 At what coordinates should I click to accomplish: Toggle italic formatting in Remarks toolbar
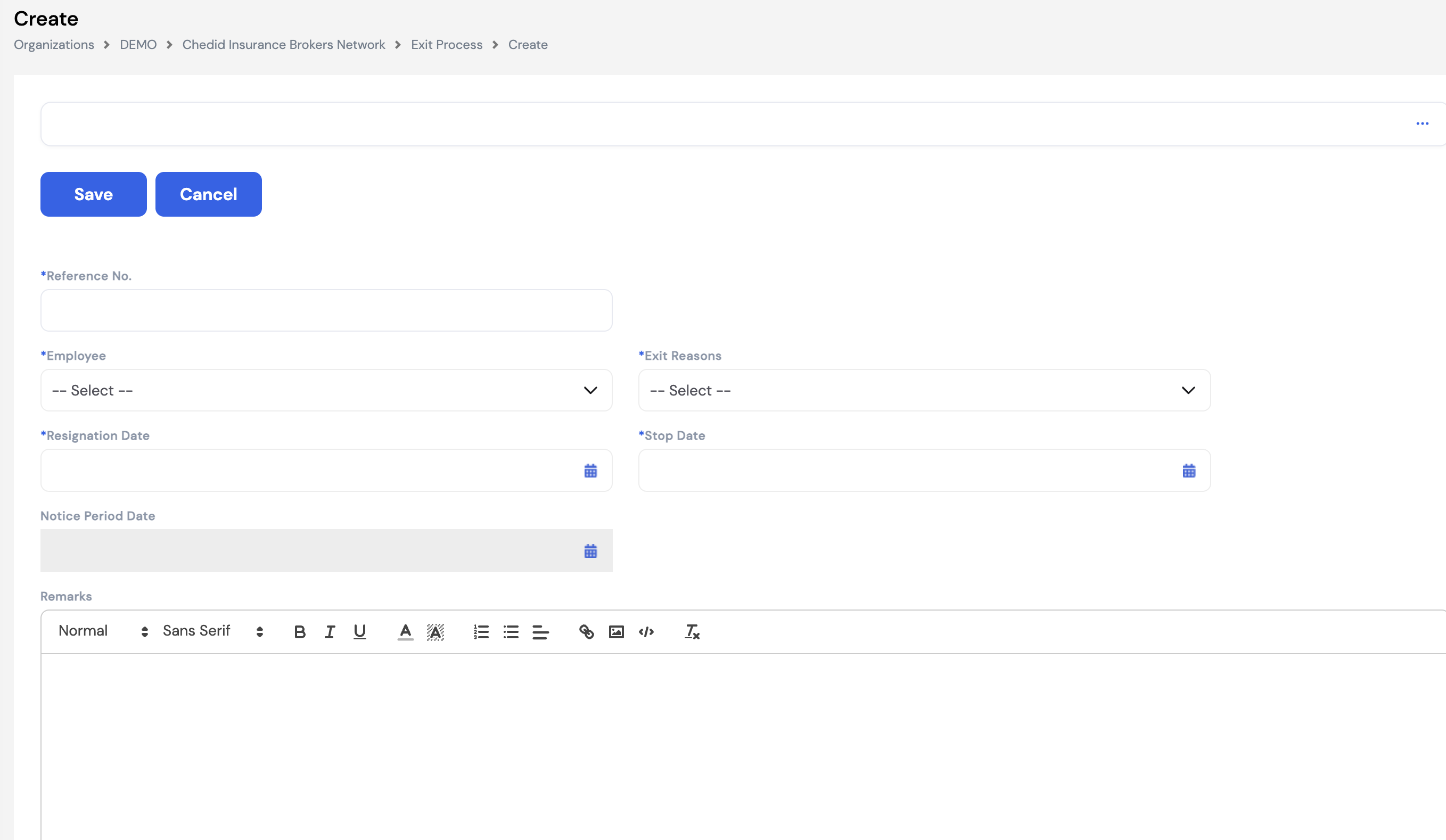pyautogui.click(x=330, y=632)
